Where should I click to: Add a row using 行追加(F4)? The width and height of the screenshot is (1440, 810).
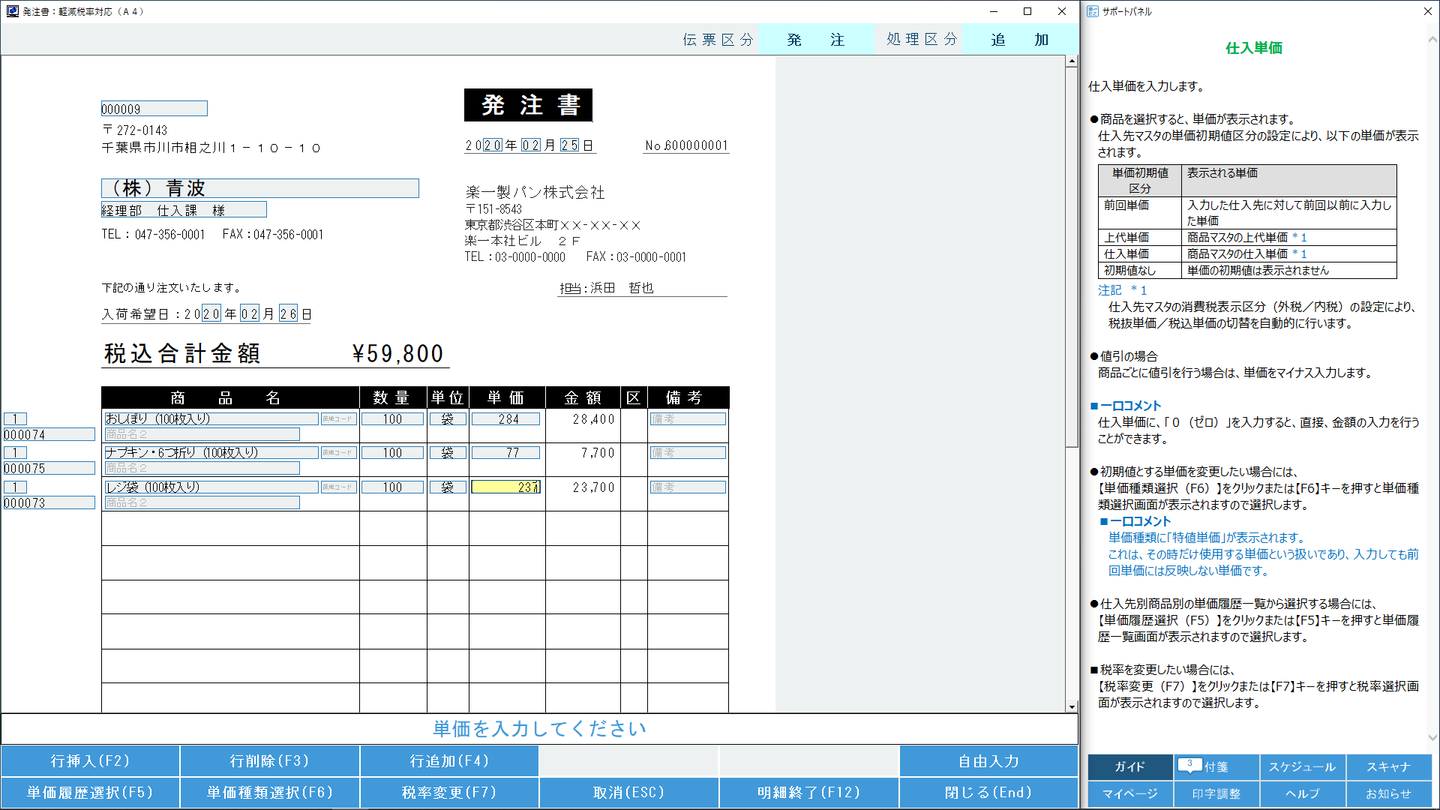tap(449, 761)
